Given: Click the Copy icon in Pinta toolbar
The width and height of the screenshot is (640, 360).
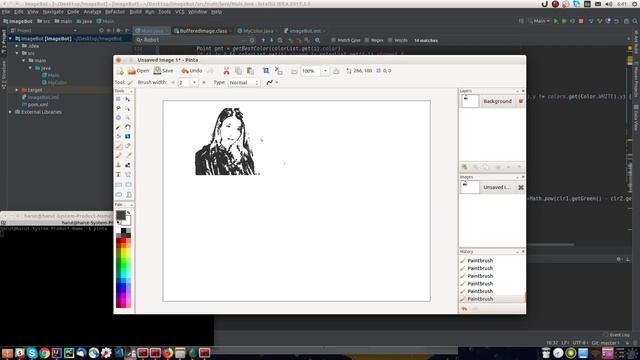Looking at the screenshot, I should (238, 71).
